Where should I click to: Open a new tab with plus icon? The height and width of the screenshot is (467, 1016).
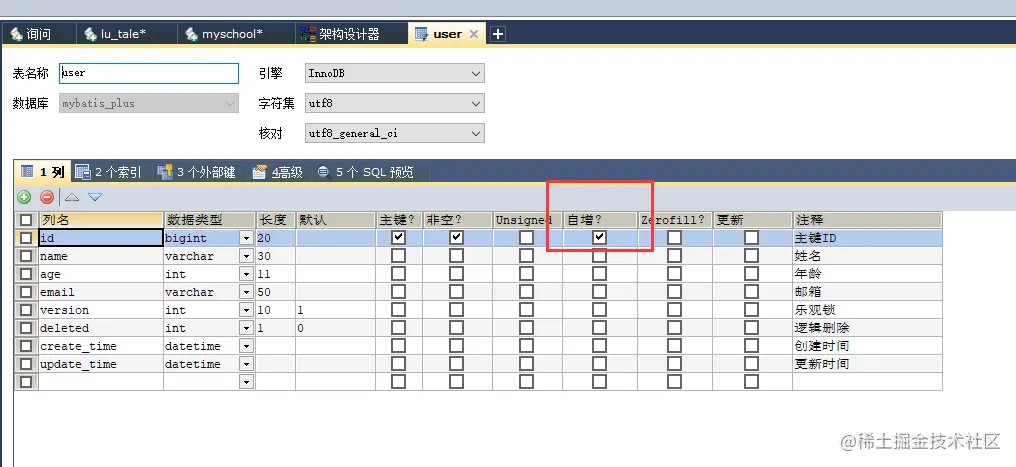[x=498, y=34]
